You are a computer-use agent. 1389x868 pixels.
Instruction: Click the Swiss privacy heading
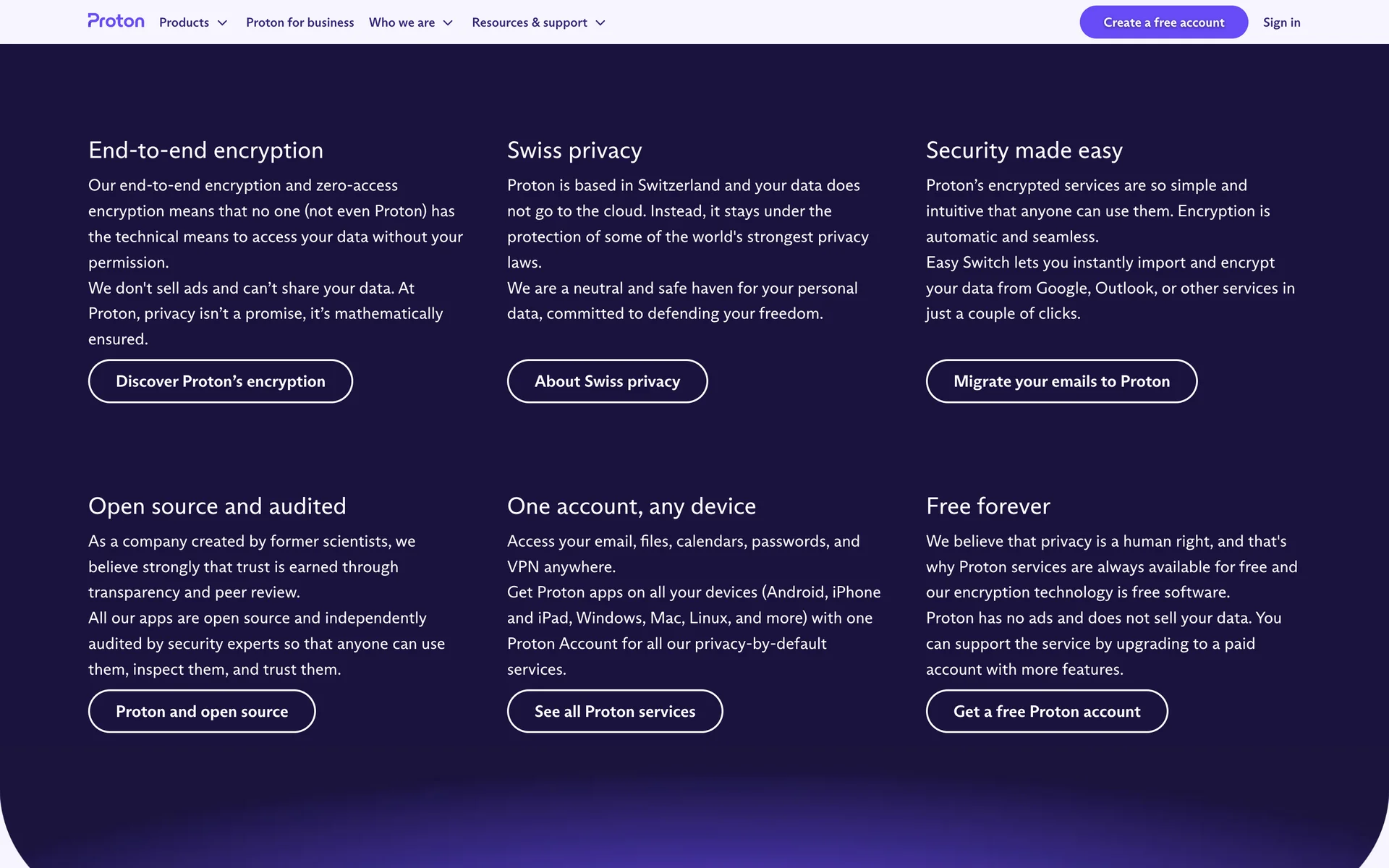click(574, 150)
